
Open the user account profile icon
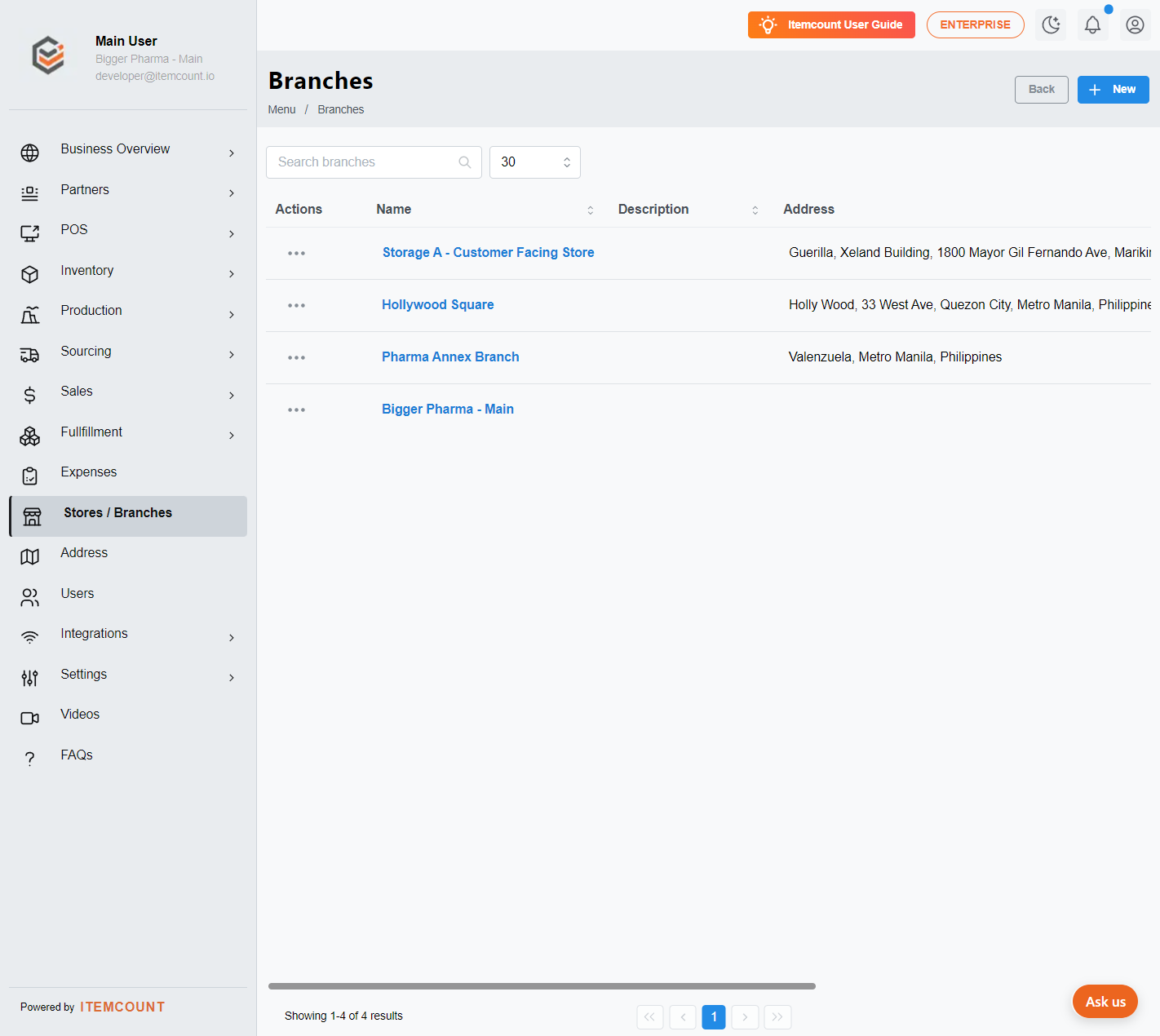1135,24
